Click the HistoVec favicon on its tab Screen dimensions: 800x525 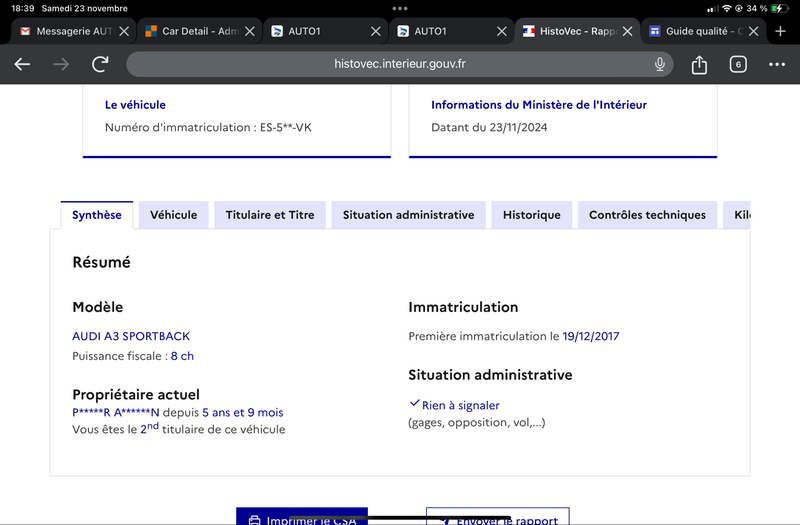point(529,32)
